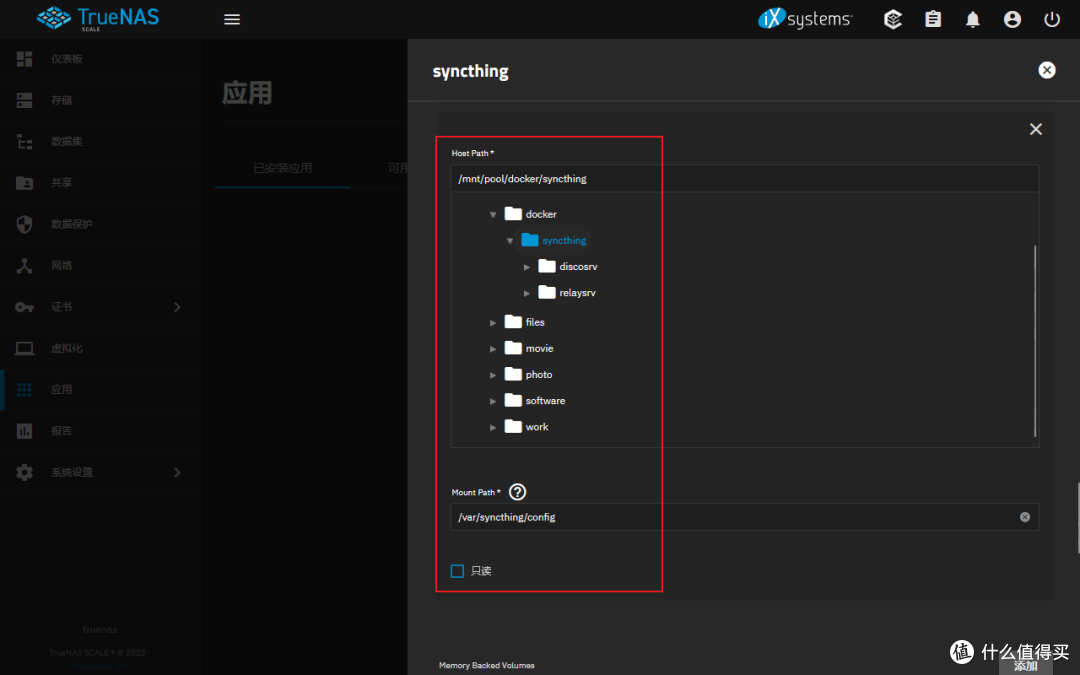Select the photo folder
Image resolution: width=1080 pixels, height=675 pixels.
[x=528, y=375]
